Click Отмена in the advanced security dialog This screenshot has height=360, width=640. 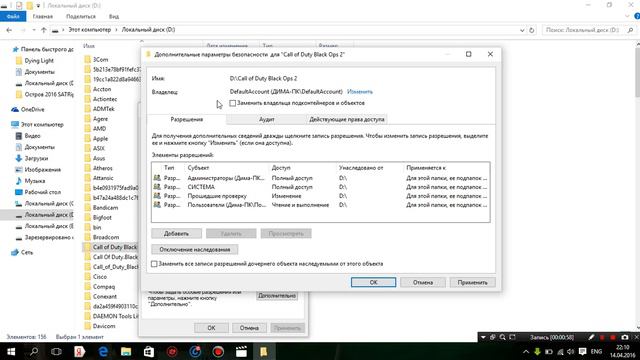(x=423, y=282)
